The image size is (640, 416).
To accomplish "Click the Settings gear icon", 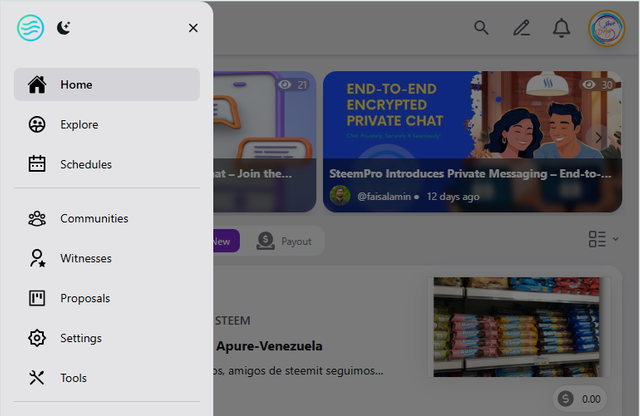I will (37, 338).
